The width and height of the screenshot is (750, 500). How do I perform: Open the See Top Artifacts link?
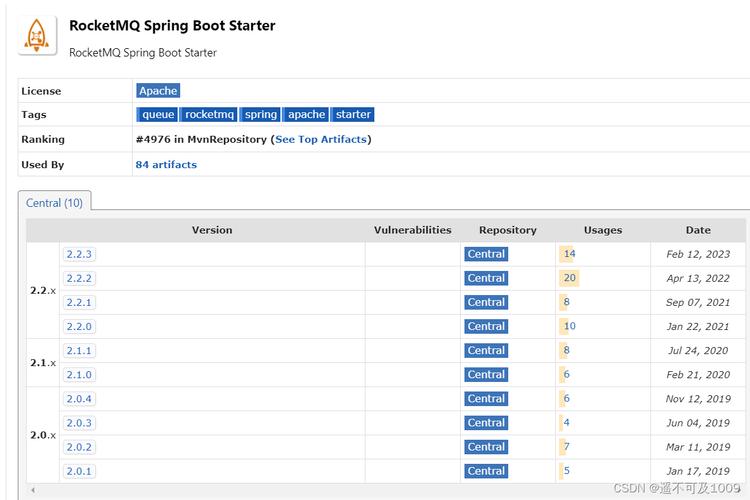point(321,139)
